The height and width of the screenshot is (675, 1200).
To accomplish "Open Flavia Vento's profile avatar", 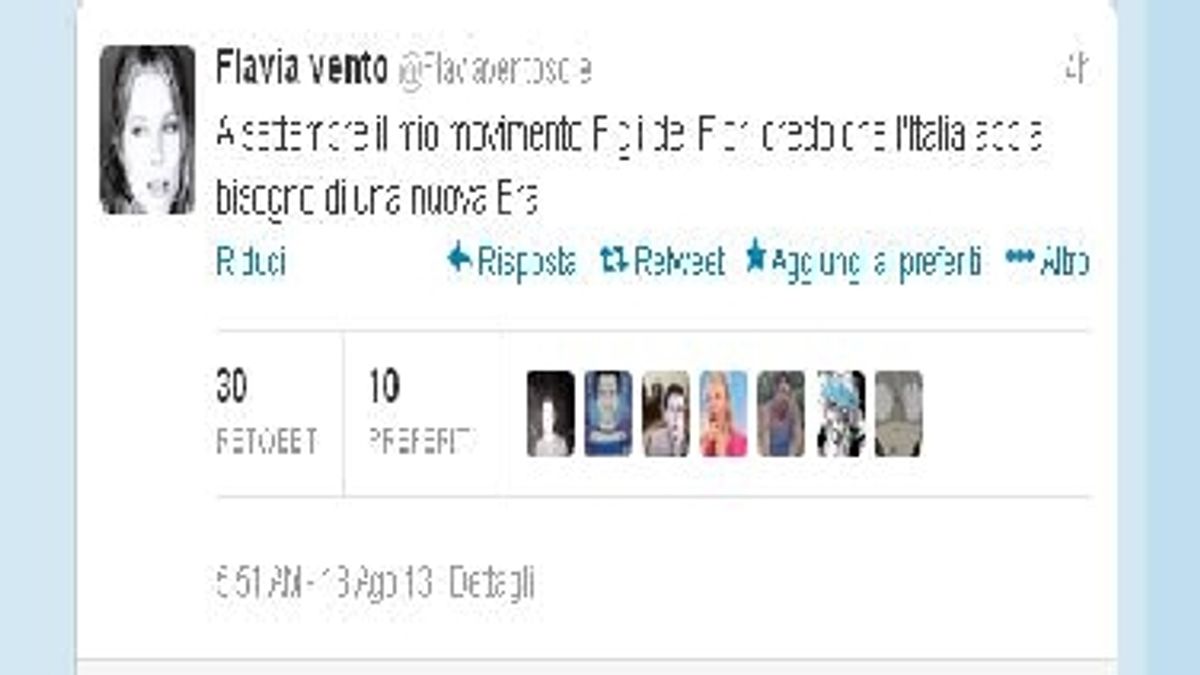I will pos(147,130).
